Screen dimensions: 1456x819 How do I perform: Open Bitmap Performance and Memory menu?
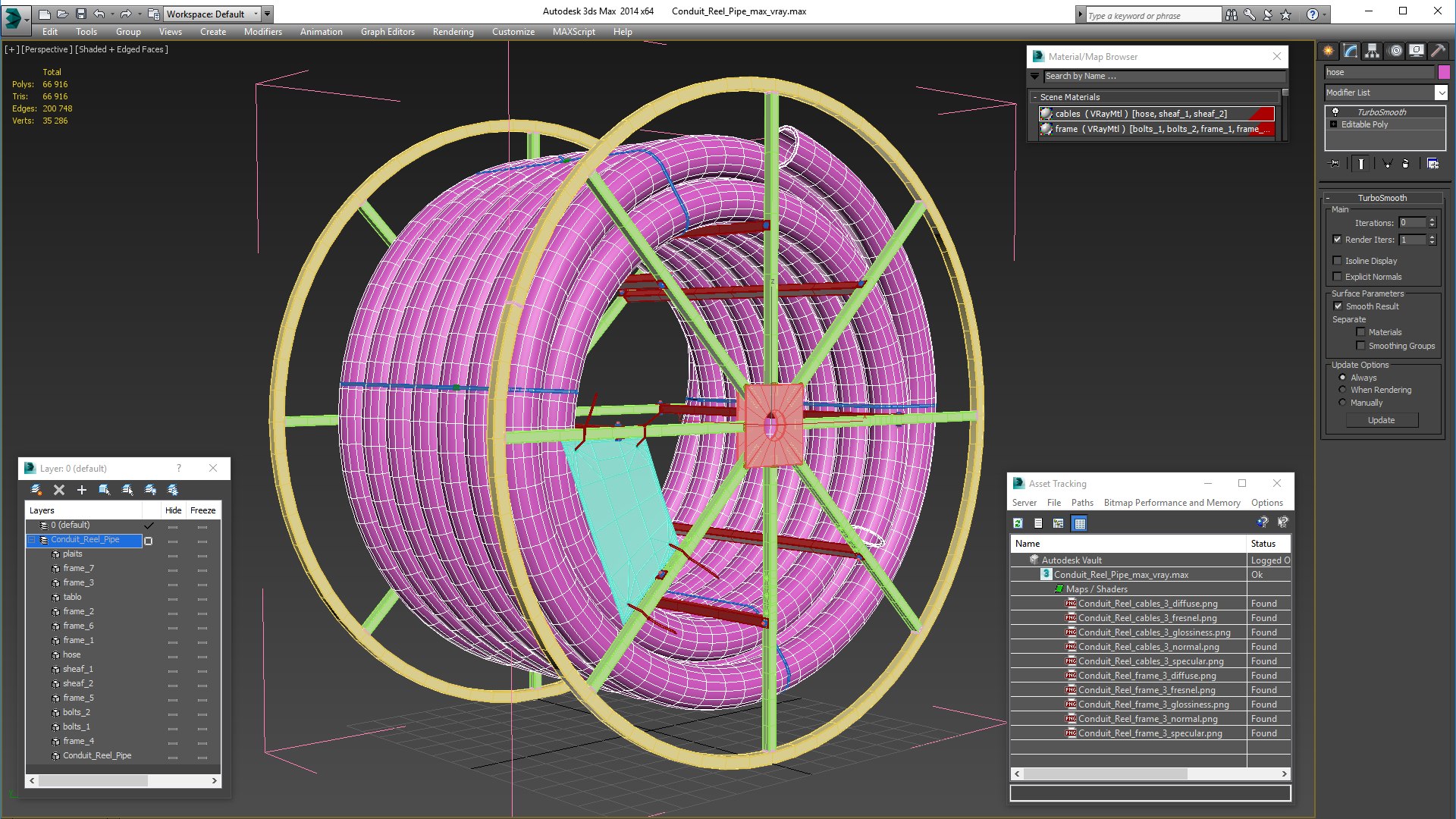pyautogui.click(x=1172, y=503)
